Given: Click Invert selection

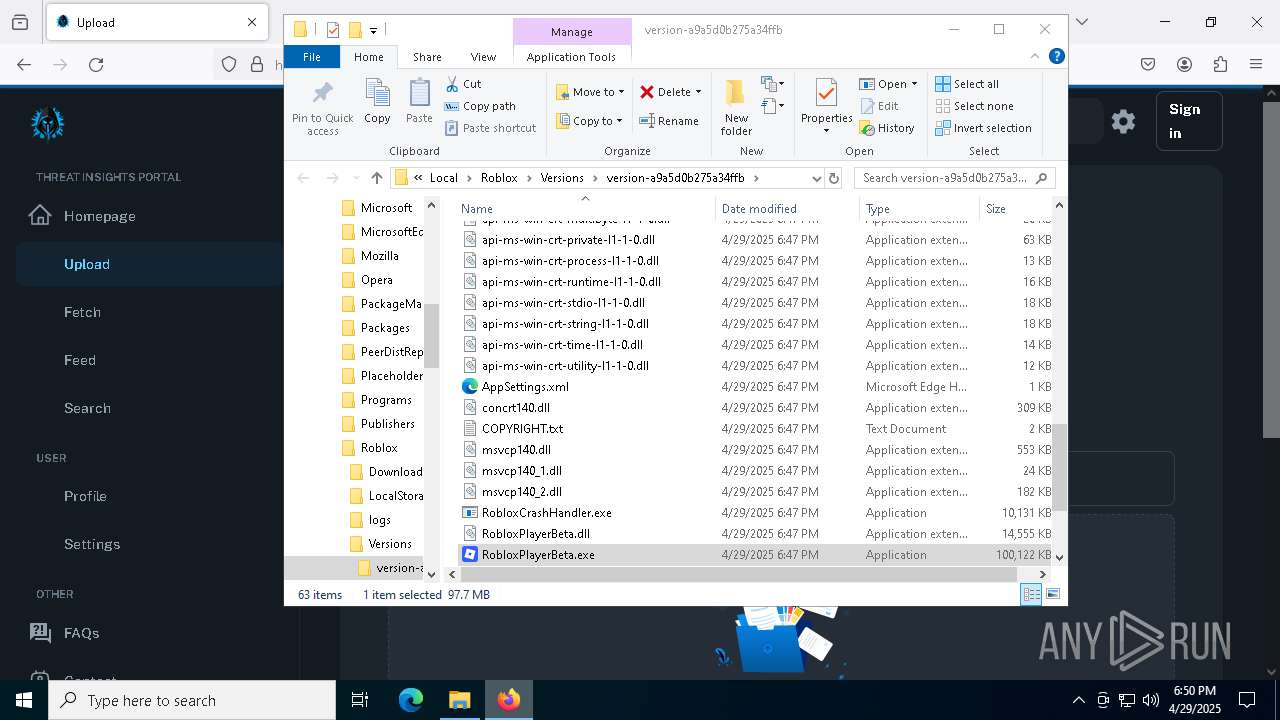Looking at the screenshot, I should click(983, 128).
